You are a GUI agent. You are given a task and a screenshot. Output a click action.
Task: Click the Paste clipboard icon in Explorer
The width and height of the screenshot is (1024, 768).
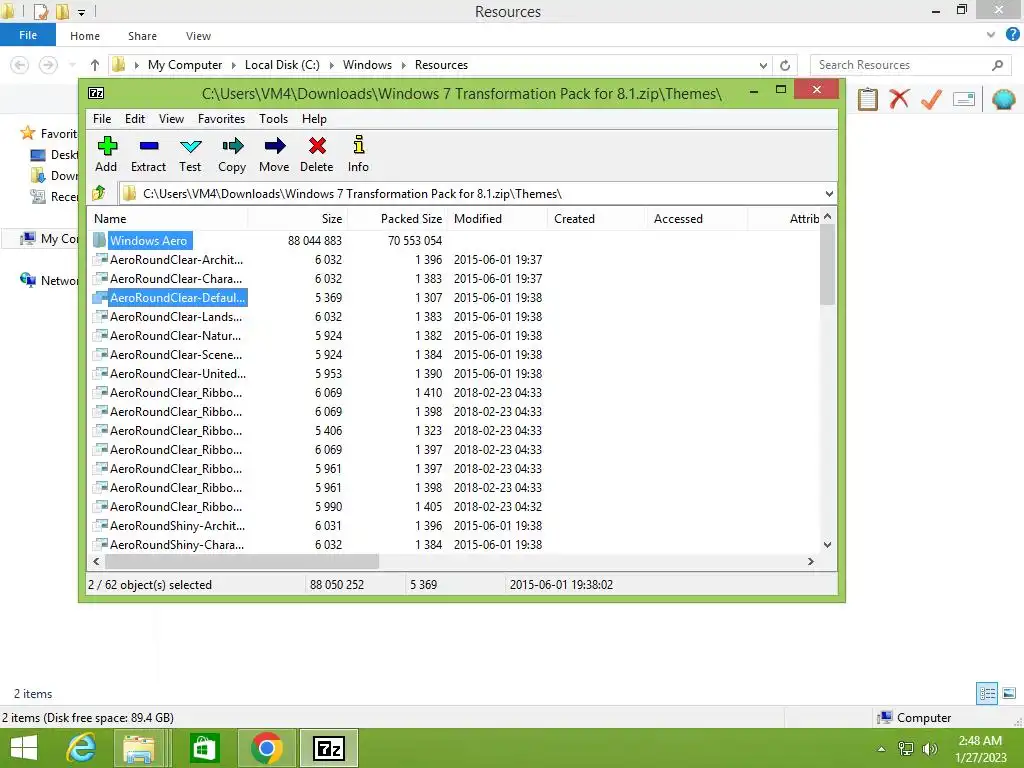pyautogui.click(x=867, y=99)
